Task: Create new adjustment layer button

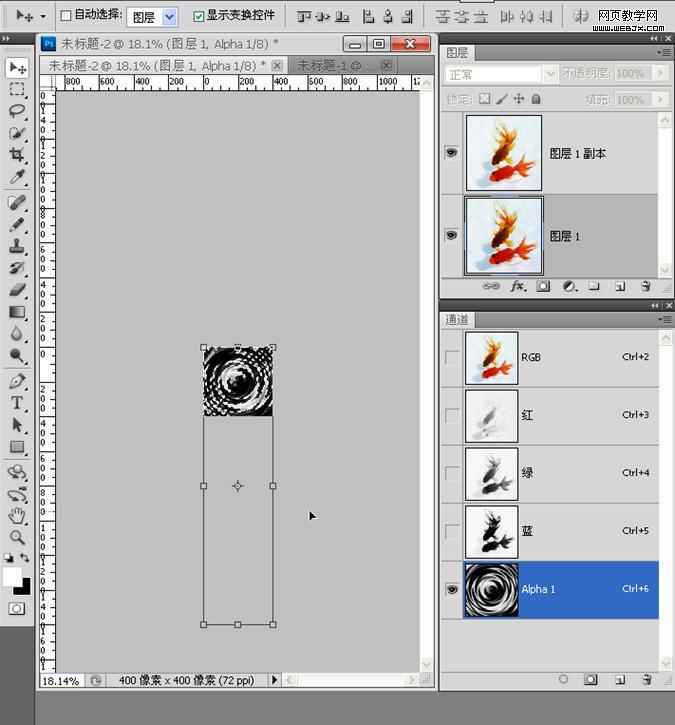Action: coord(569,286)
